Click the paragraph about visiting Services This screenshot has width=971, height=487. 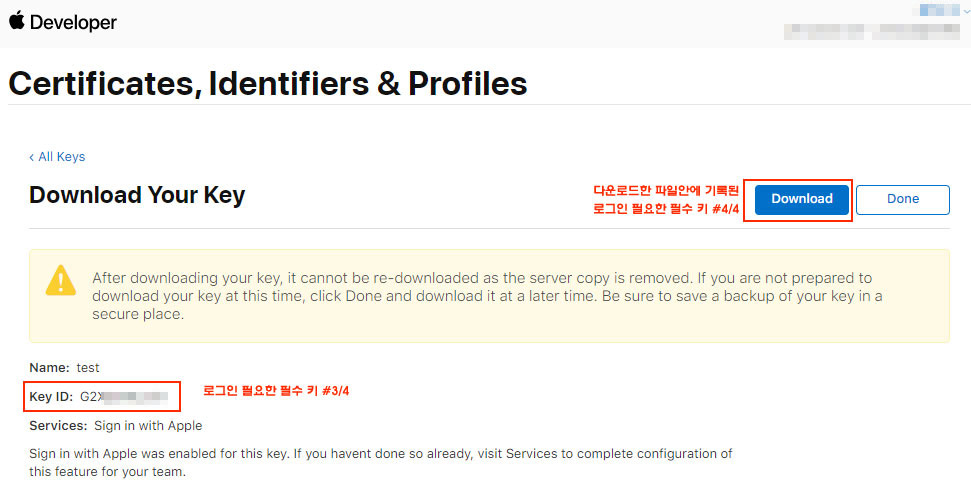click(x=381, y=462)
